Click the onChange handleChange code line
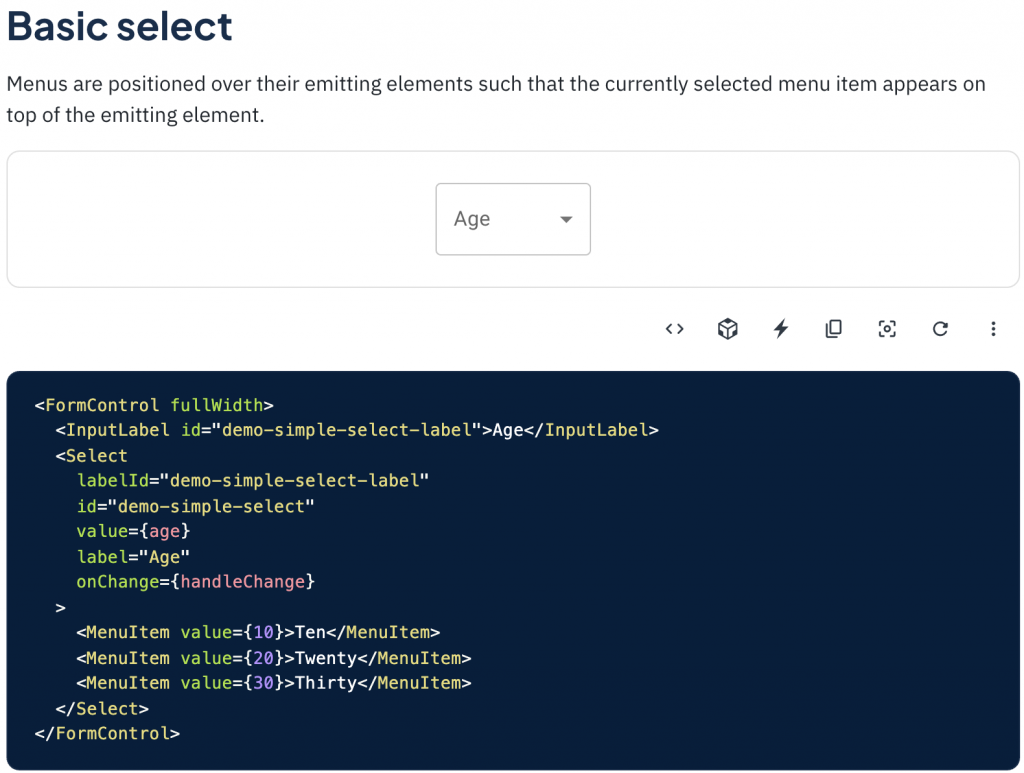The image size is (1024, 773). click(x=196, y=581)
